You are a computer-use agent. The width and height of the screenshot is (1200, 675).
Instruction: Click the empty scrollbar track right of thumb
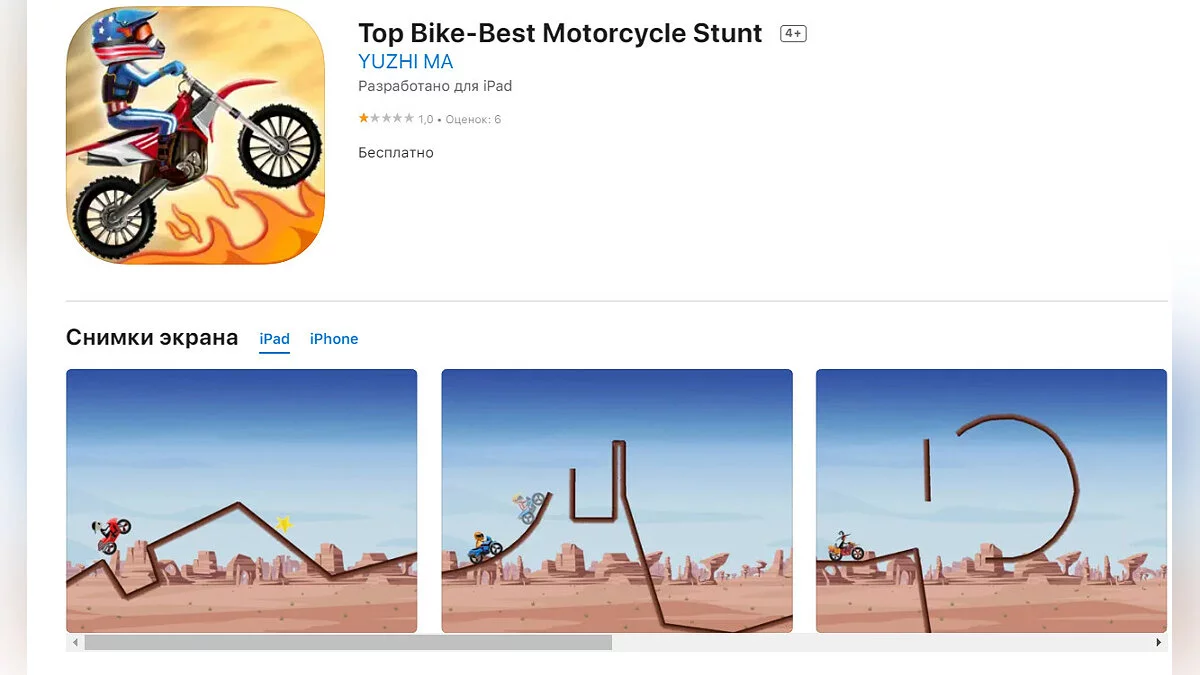880,643
